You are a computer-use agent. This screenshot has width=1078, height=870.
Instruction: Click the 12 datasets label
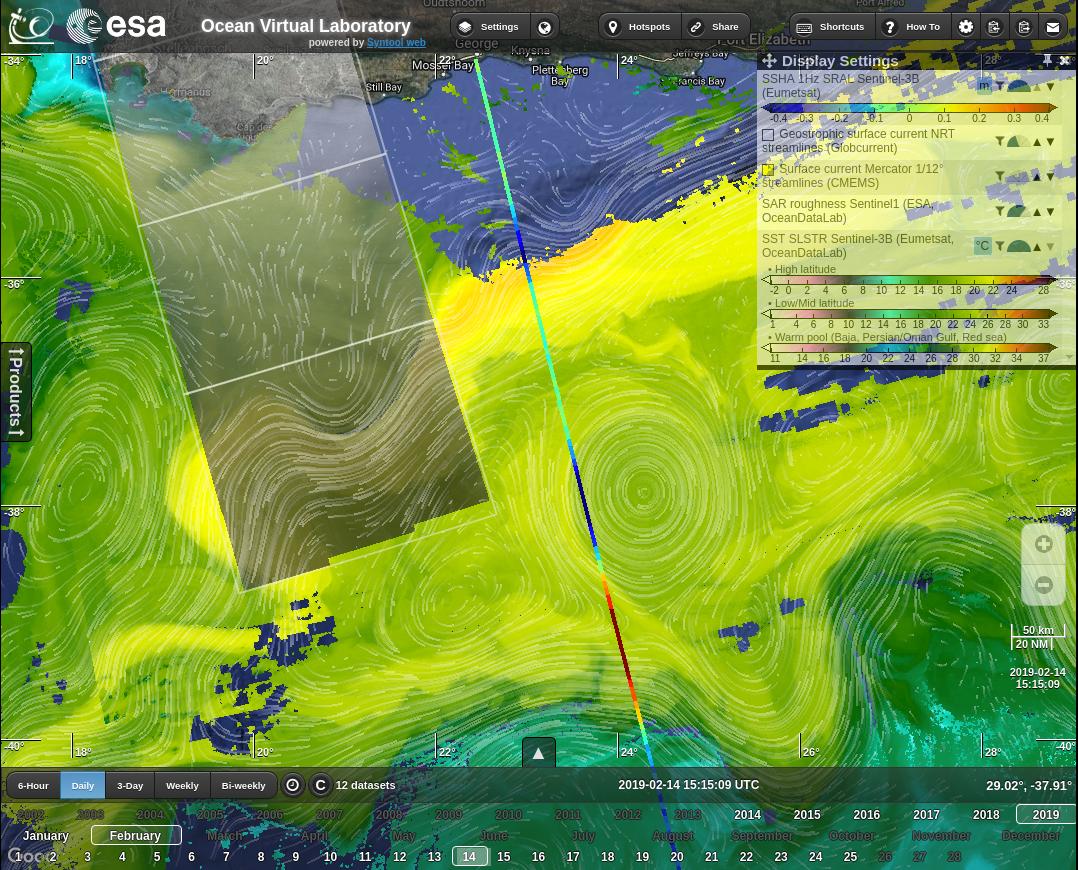[365, 785]
